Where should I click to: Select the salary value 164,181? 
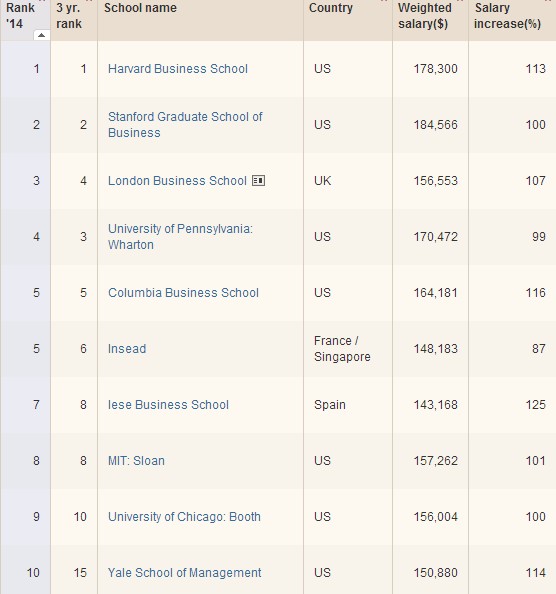(x=435, y=293)
